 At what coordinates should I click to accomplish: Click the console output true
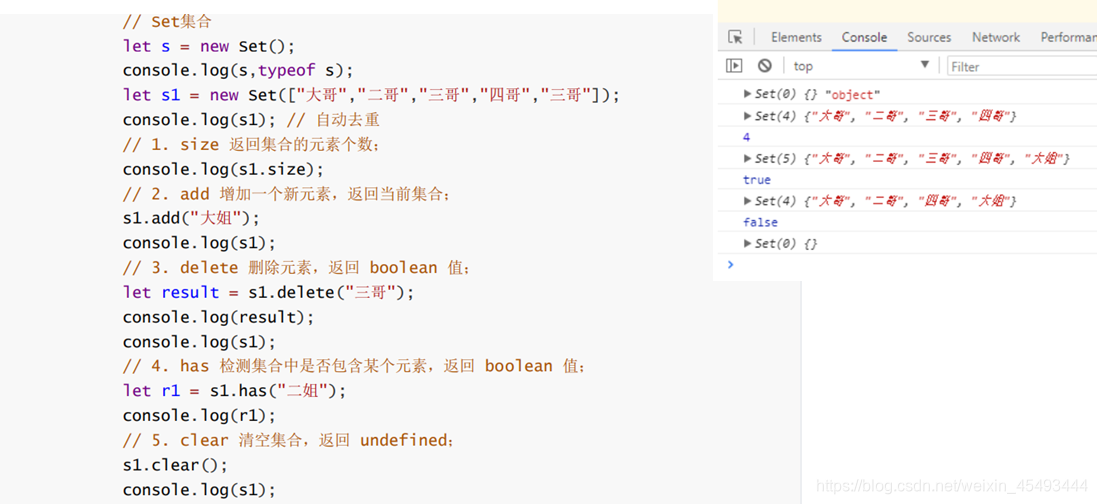coord(757,180)
